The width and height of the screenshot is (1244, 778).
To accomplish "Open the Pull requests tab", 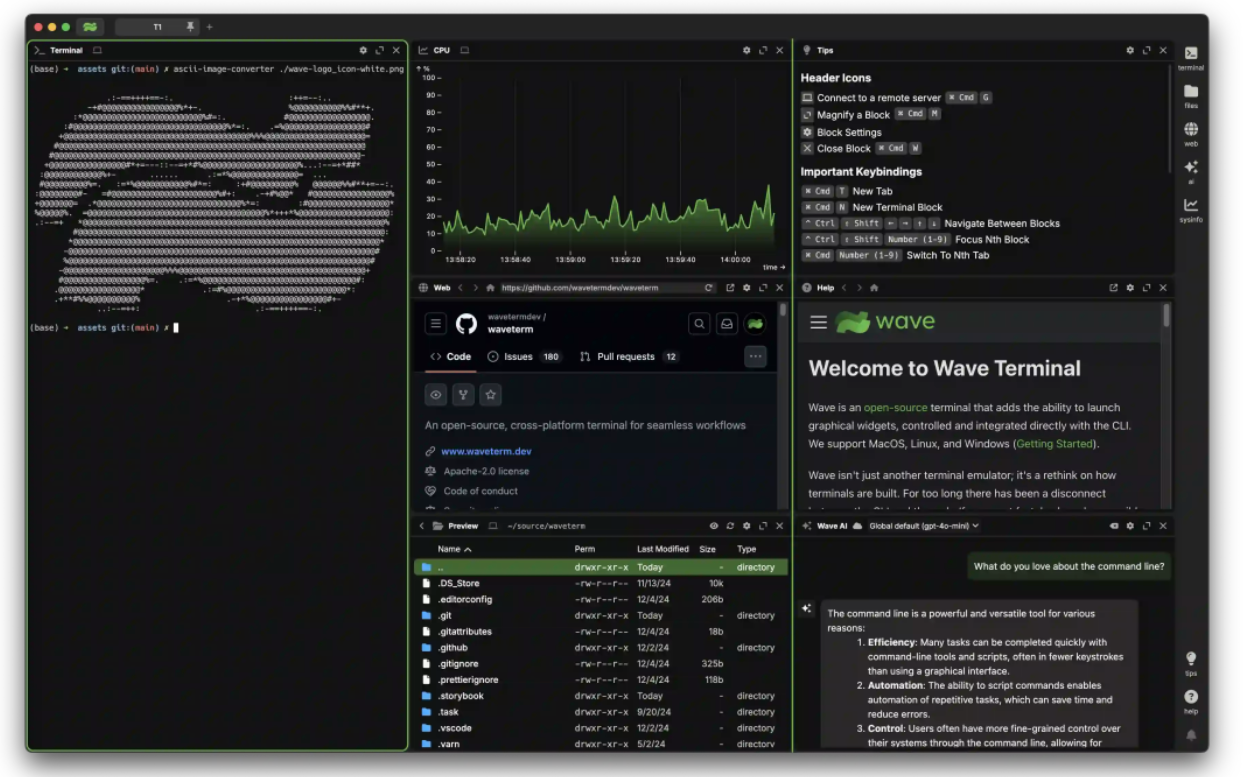I will pyautogui.click(x=629, y=357).
